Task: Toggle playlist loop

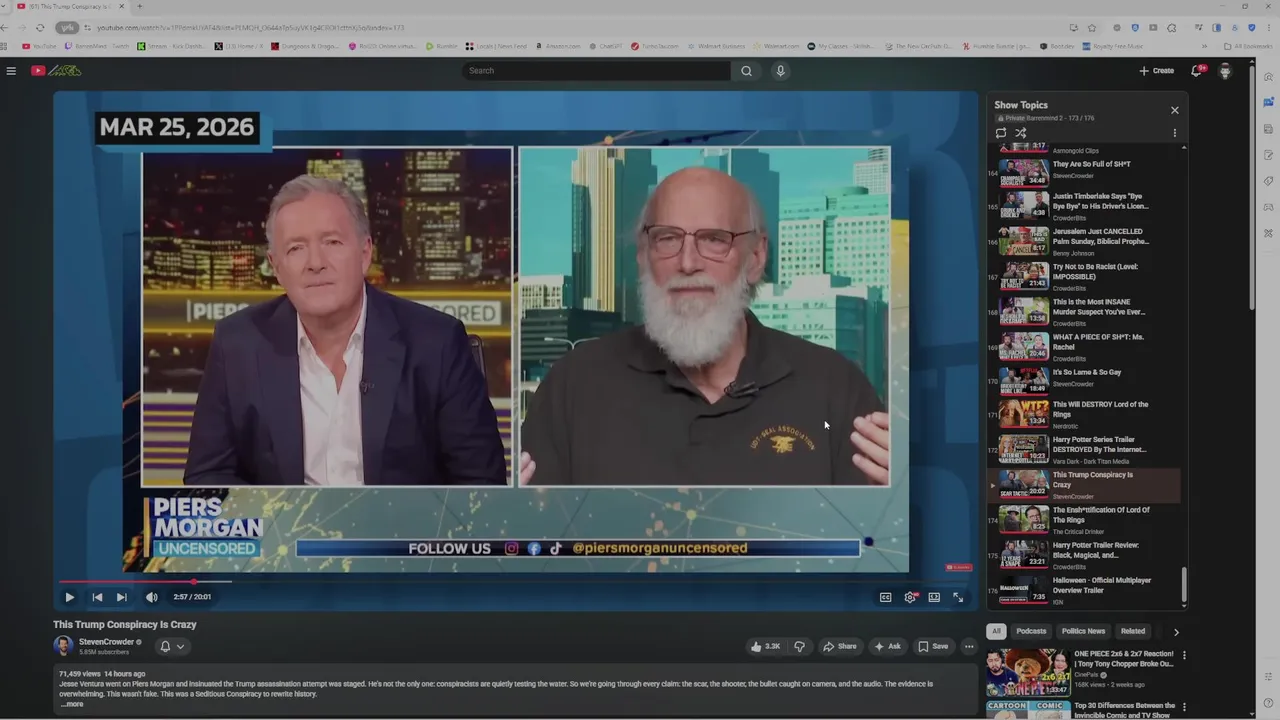Action: 1001,133
